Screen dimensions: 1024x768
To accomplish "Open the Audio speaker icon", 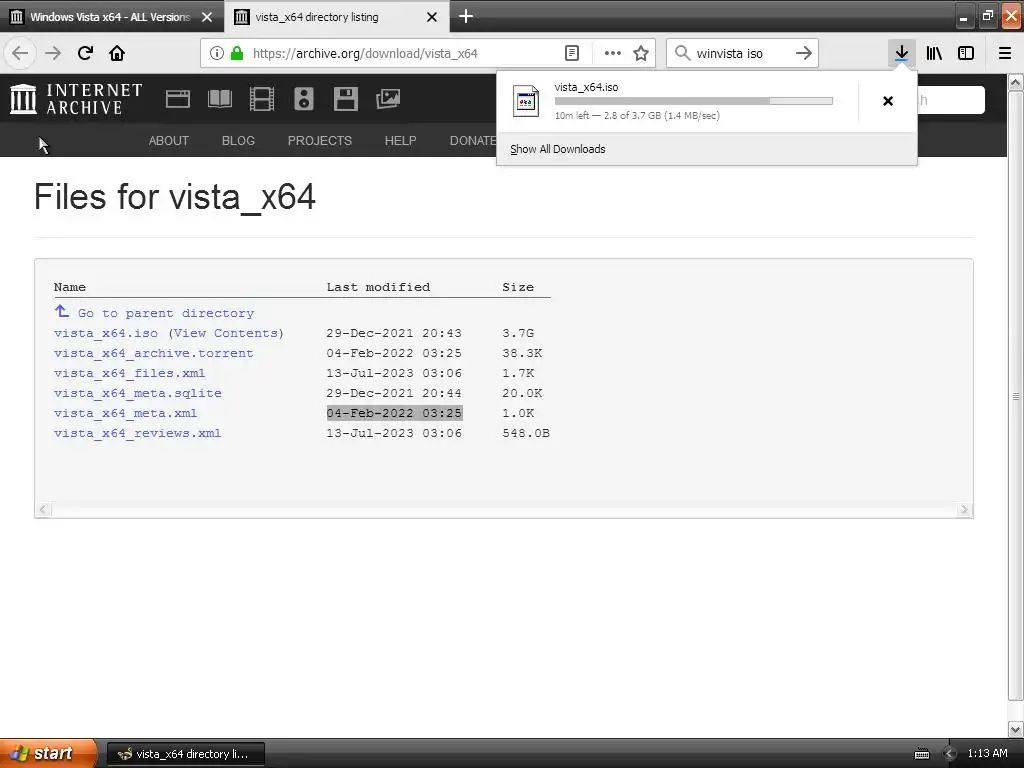I will point(304,99).
